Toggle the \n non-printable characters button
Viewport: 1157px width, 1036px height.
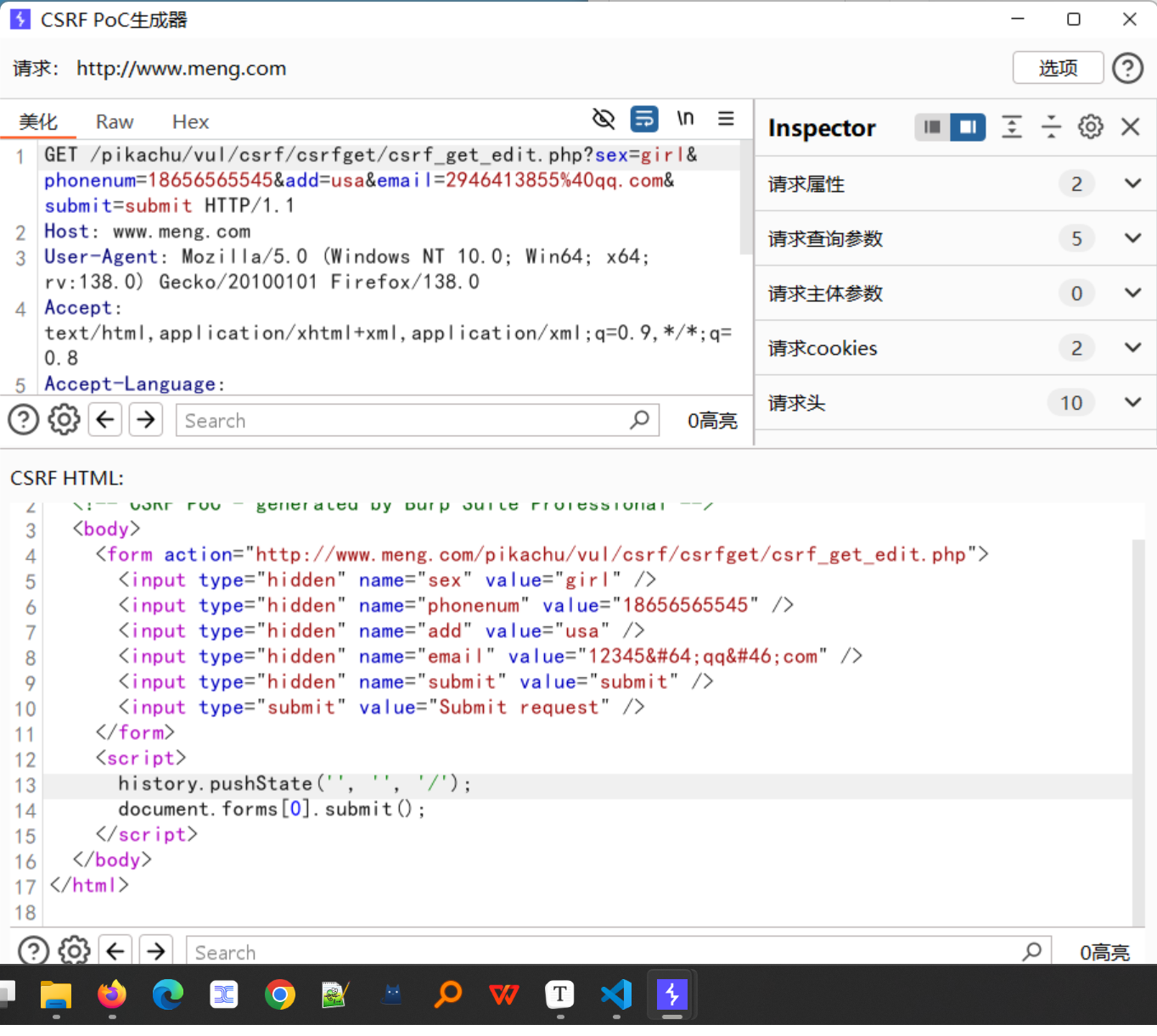click(685, 119)
